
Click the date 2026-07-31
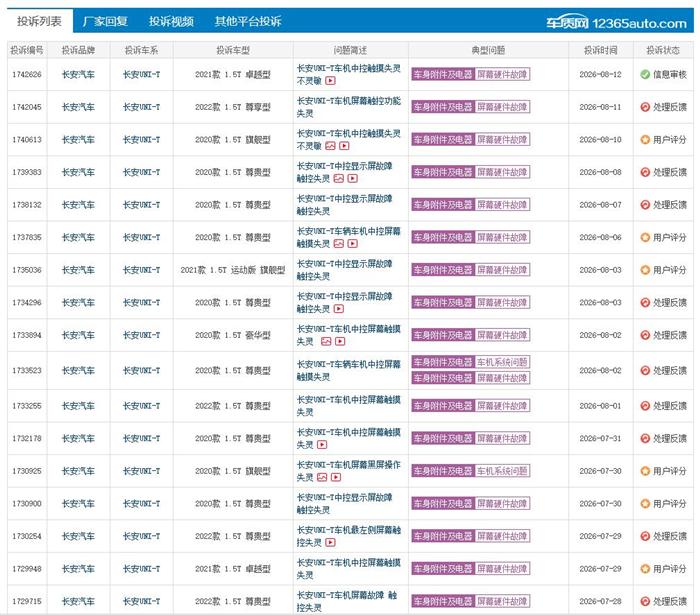[600, 438]
